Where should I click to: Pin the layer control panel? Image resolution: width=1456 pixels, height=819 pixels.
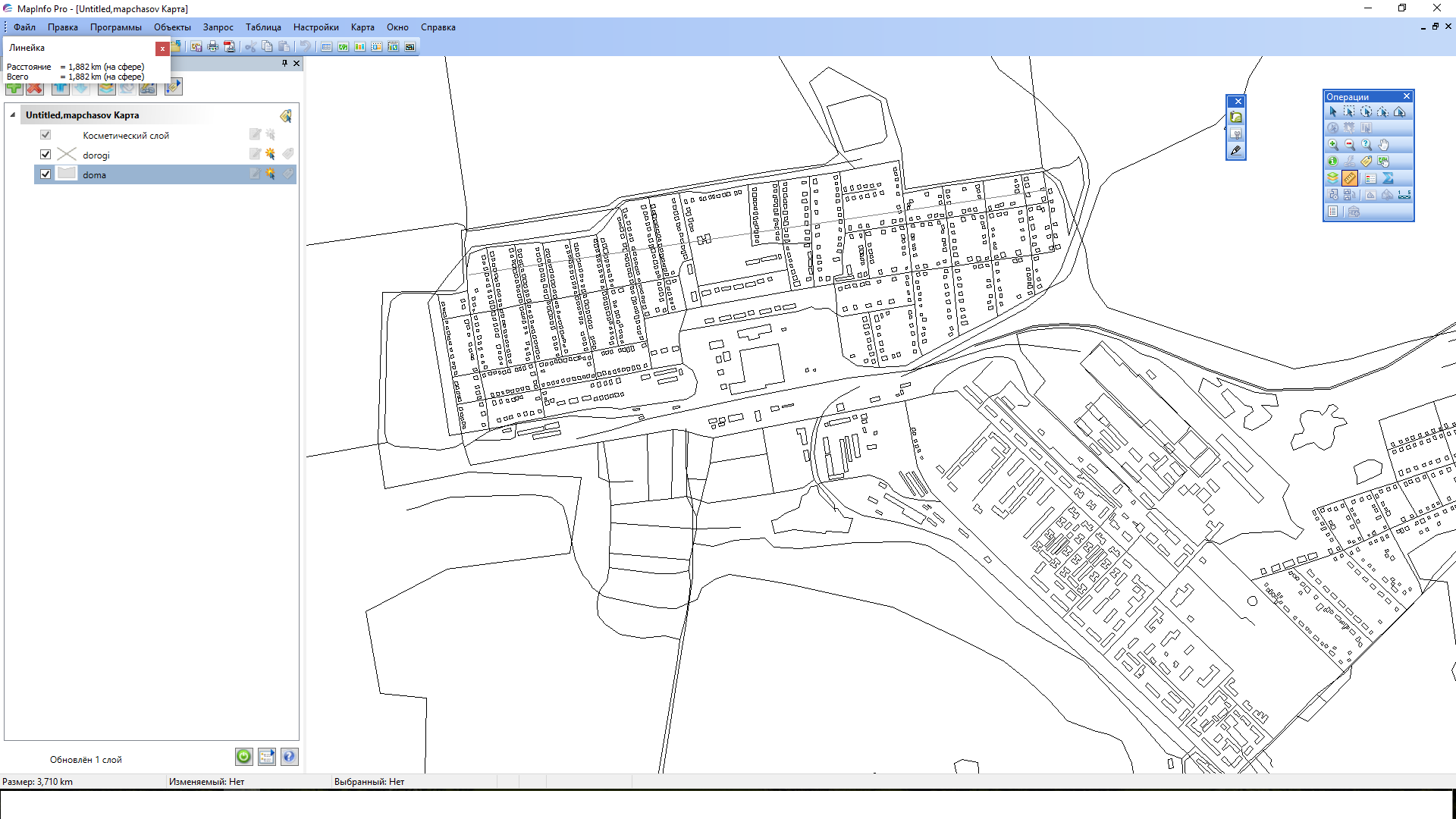(x=284, y=64)
